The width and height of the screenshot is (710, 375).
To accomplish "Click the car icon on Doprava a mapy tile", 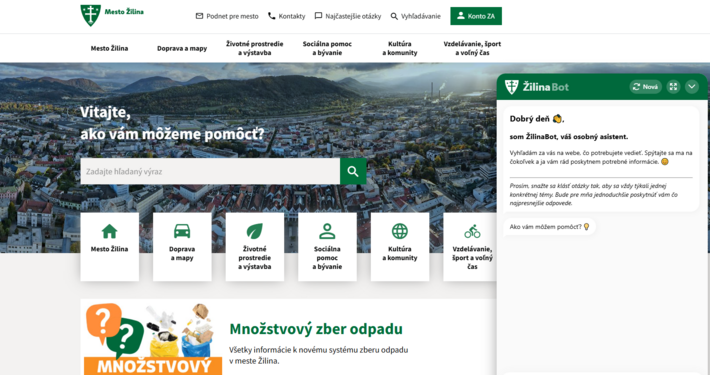I will [182, 231].
